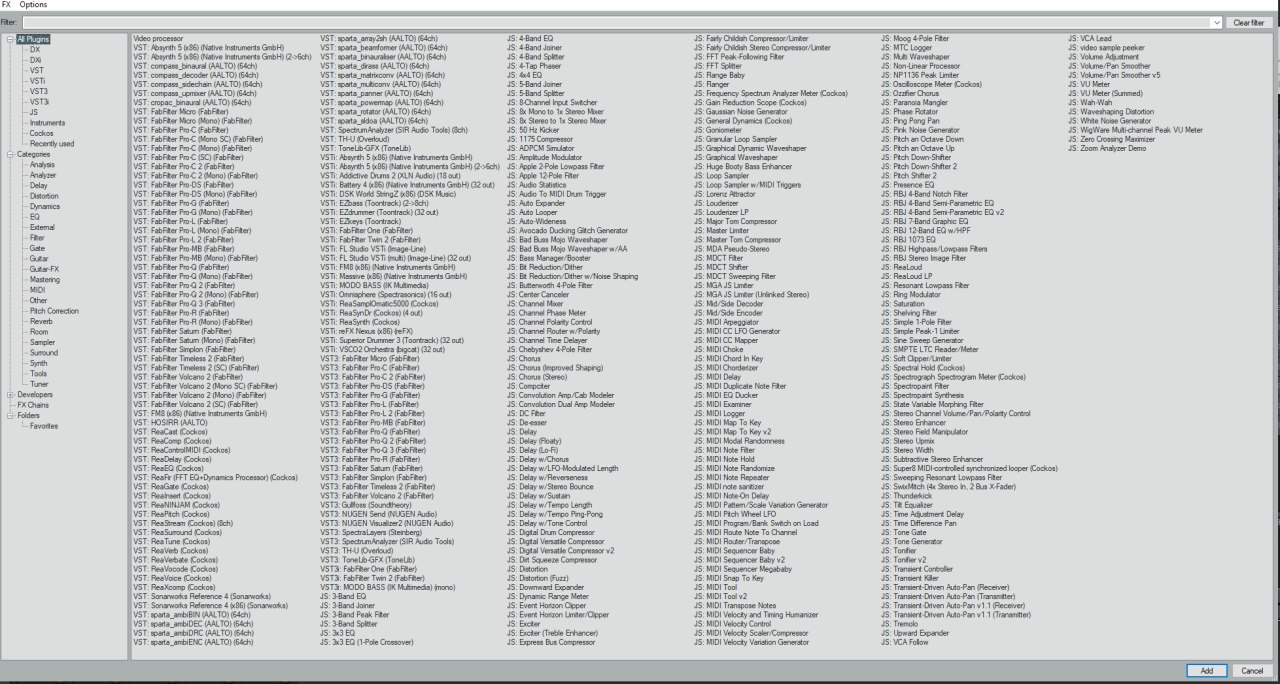This screenshot has width=1280, height=684.
Task: Select the Dynamics category
Action: [x=45, y=207]
